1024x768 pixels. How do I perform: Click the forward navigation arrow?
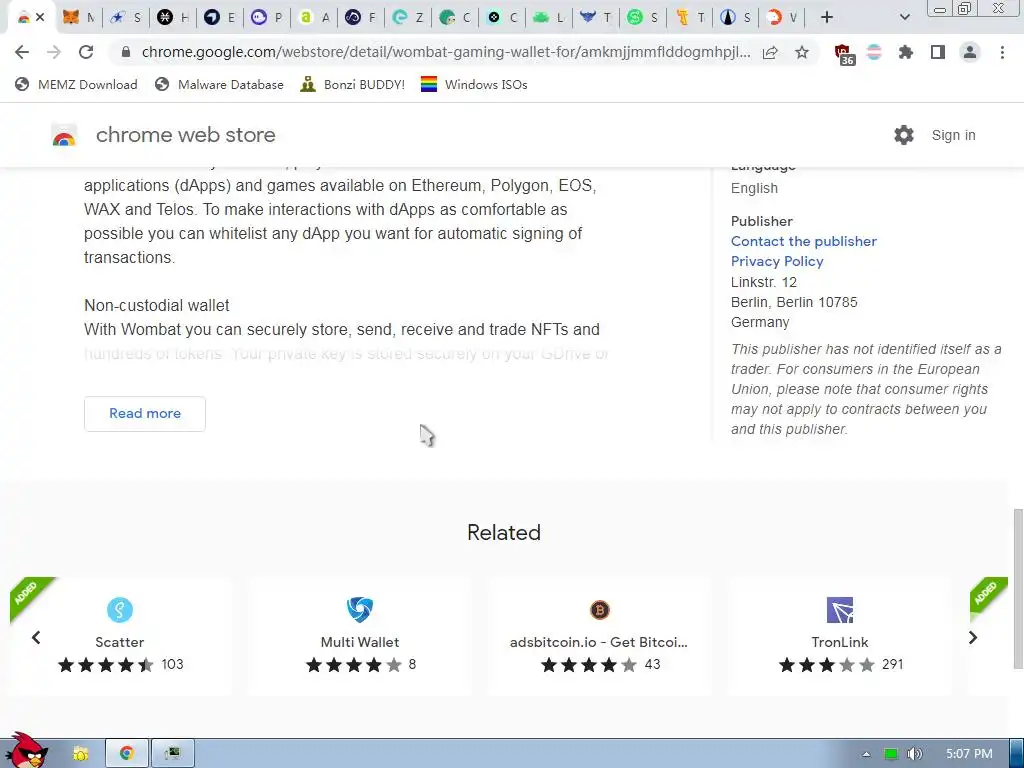coord(54,52)
